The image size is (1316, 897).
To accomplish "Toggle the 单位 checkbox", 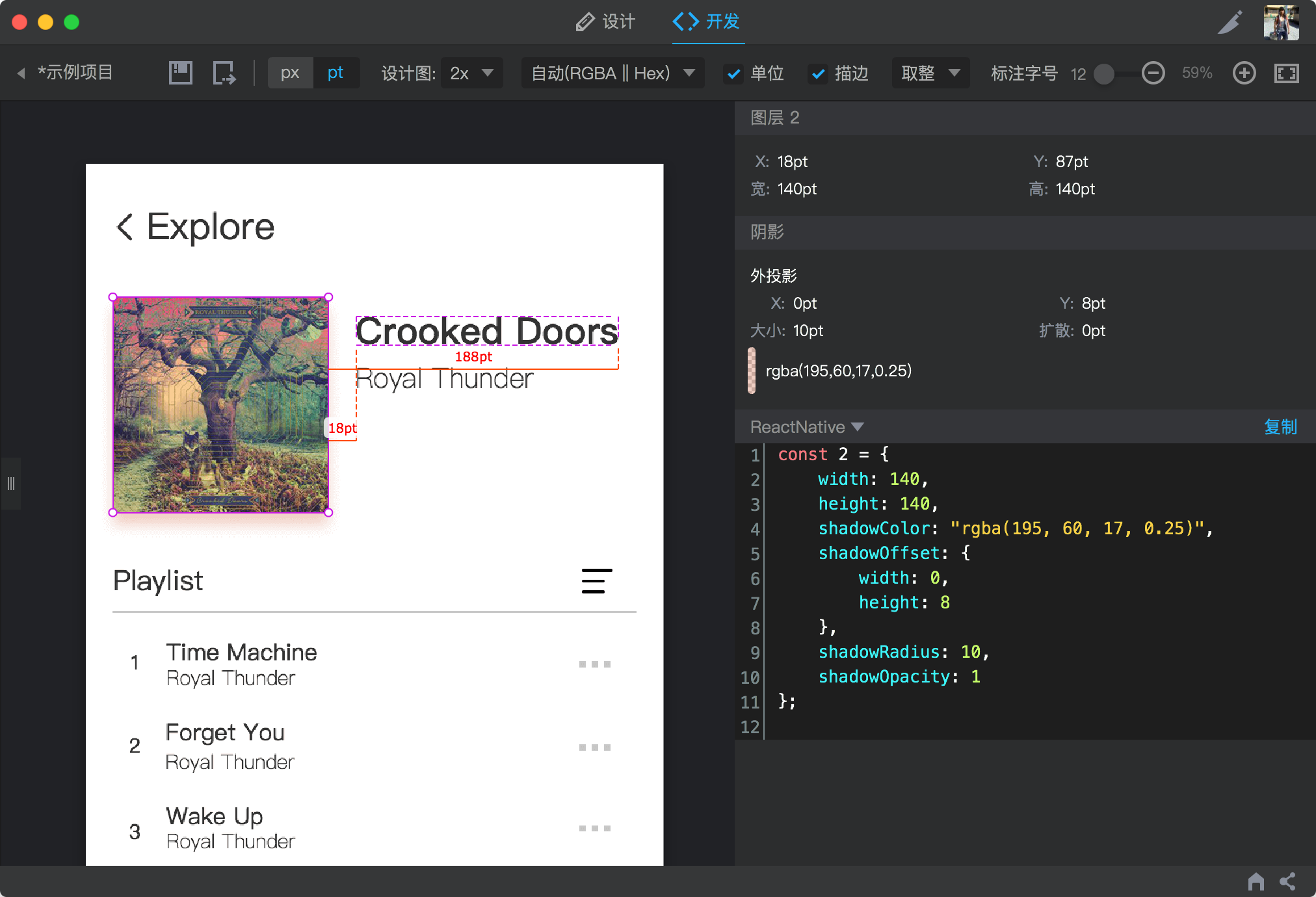I will (x=733, y=73).
